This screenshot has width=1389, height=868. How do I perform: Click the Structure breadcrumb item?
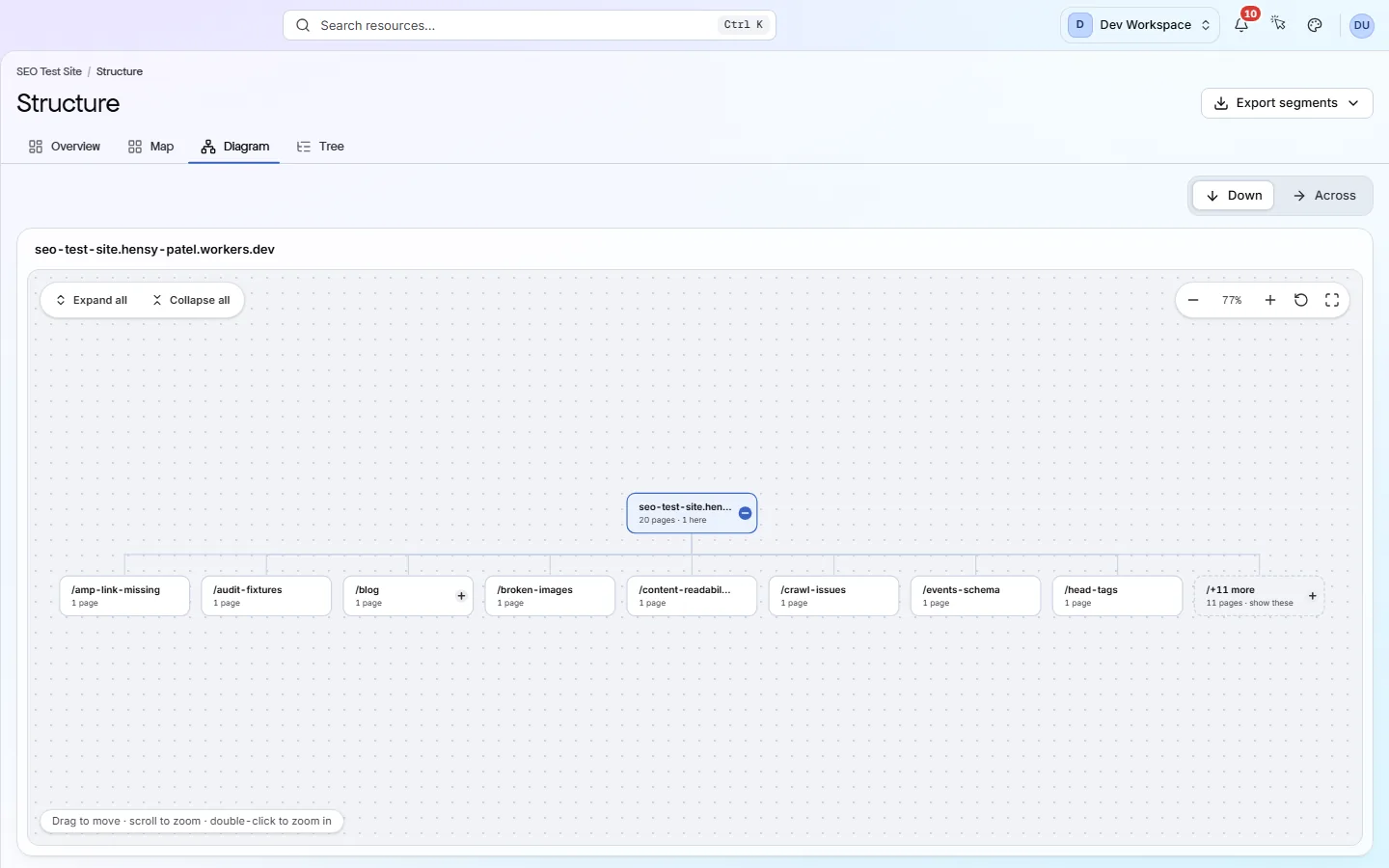click(x=120, y=71)
